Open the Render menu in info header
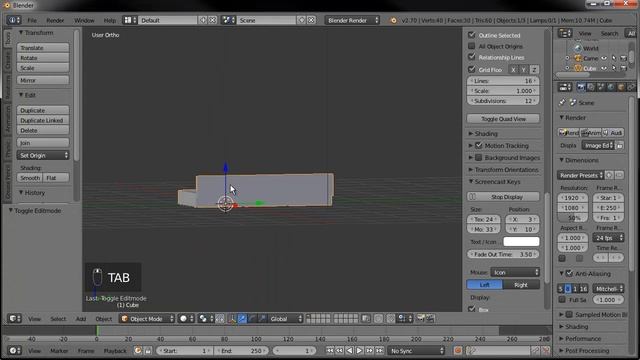 pos(55,20)
